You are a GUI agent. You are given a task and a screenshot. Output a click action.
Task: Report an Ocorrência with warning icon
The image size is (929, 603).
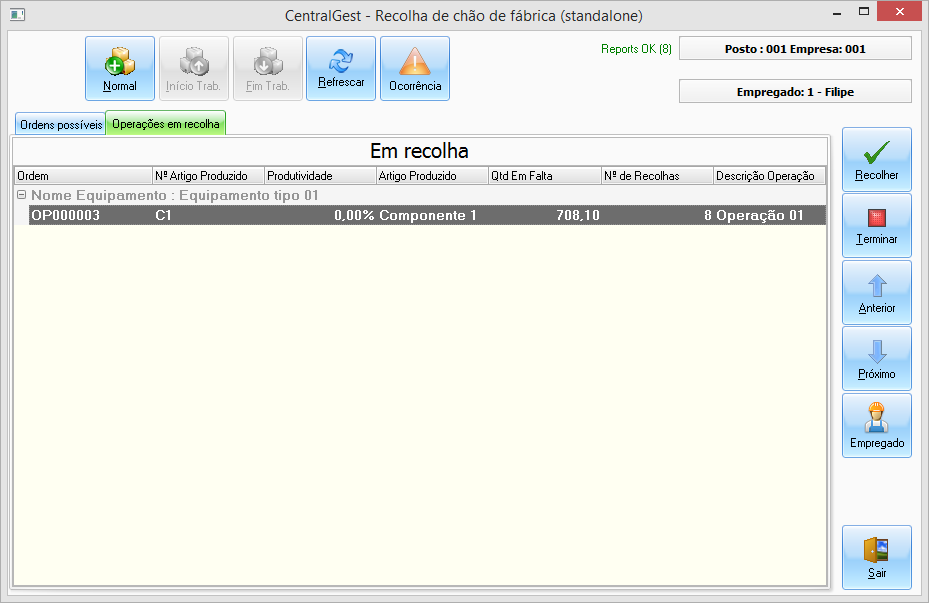415,68
